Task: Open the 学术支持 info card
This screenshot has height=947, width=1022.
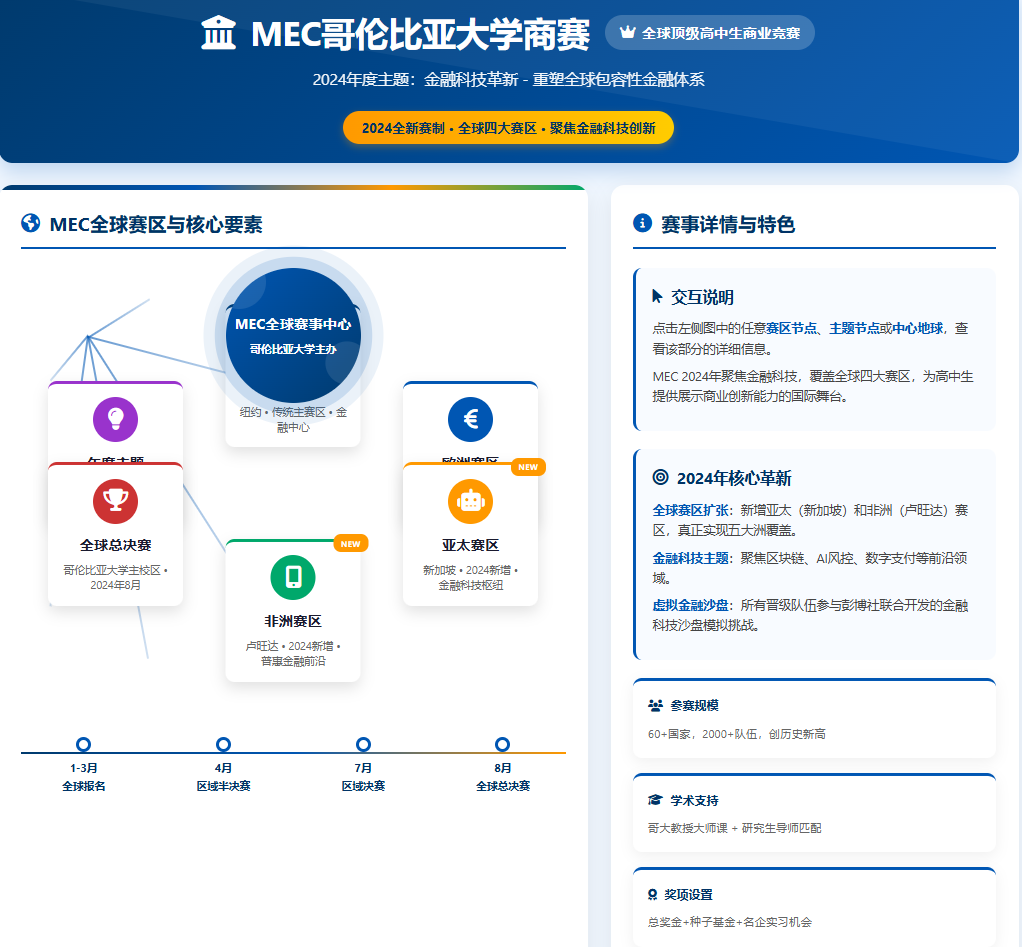Action: [x=814, y=813]
